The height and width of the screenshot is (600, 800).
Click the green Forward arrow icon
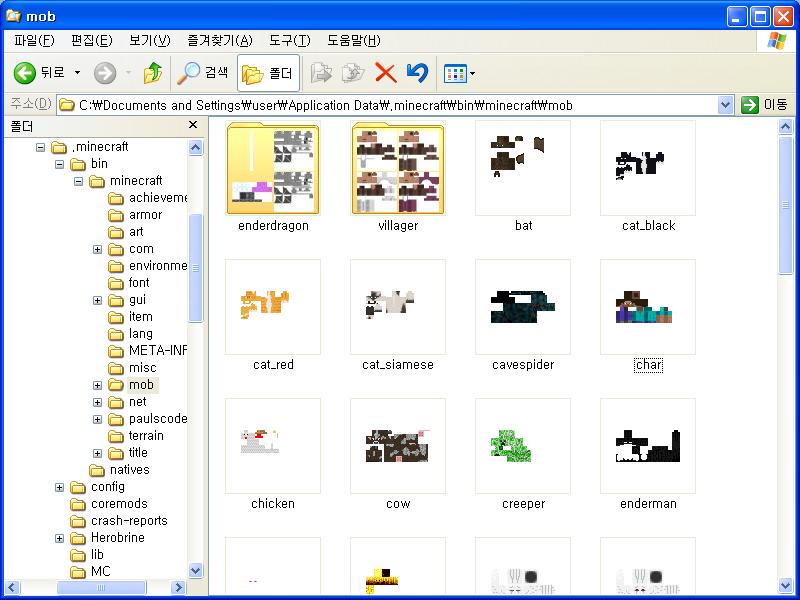105,73
